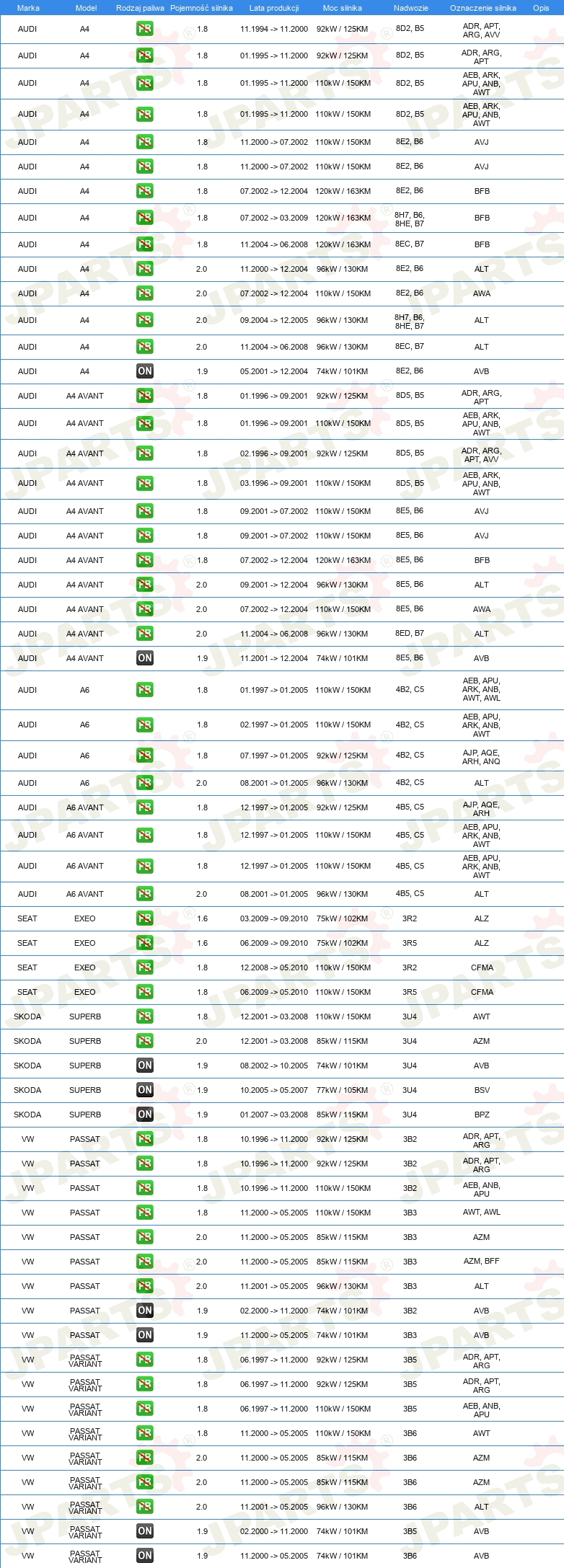Click petrol icon in A6 2.0 ALT row
Image resolution: width=564 pixels, height=1568 pixels.
coord(145,783)
